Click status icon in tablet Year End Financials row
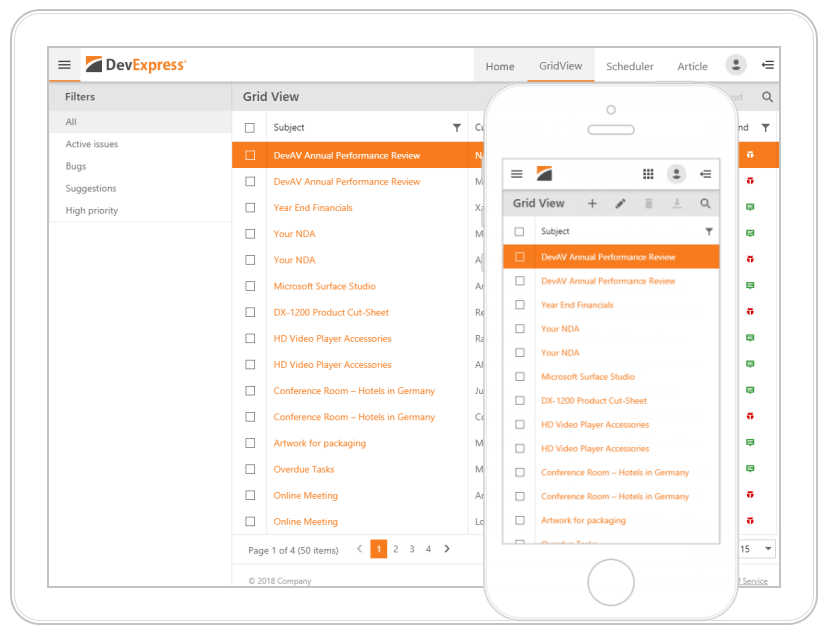 click(750, 207)
